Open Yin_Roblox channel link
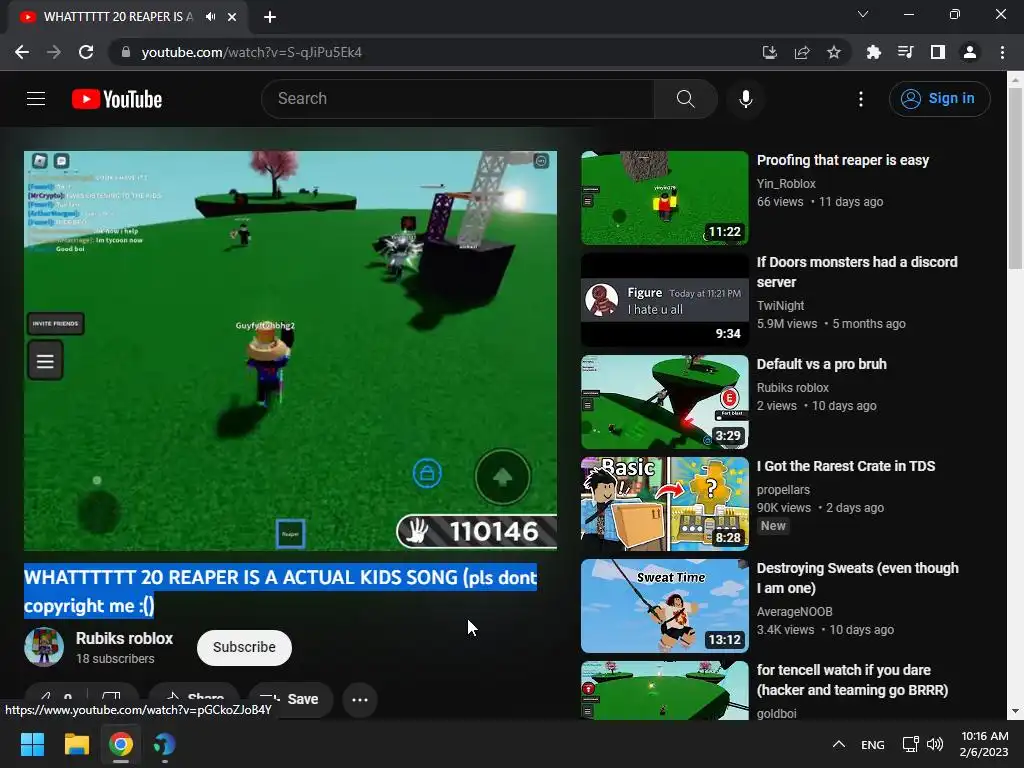This screenshot has height=768, width=1024. pos(786,184)
